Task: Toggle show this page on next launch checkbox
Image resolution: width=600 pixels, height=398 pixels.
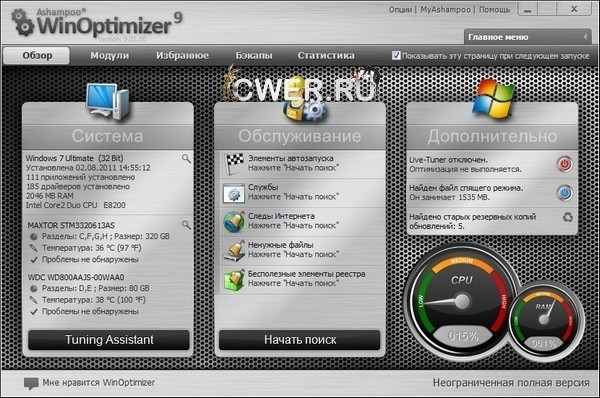Action: click(x=396, y=55)
